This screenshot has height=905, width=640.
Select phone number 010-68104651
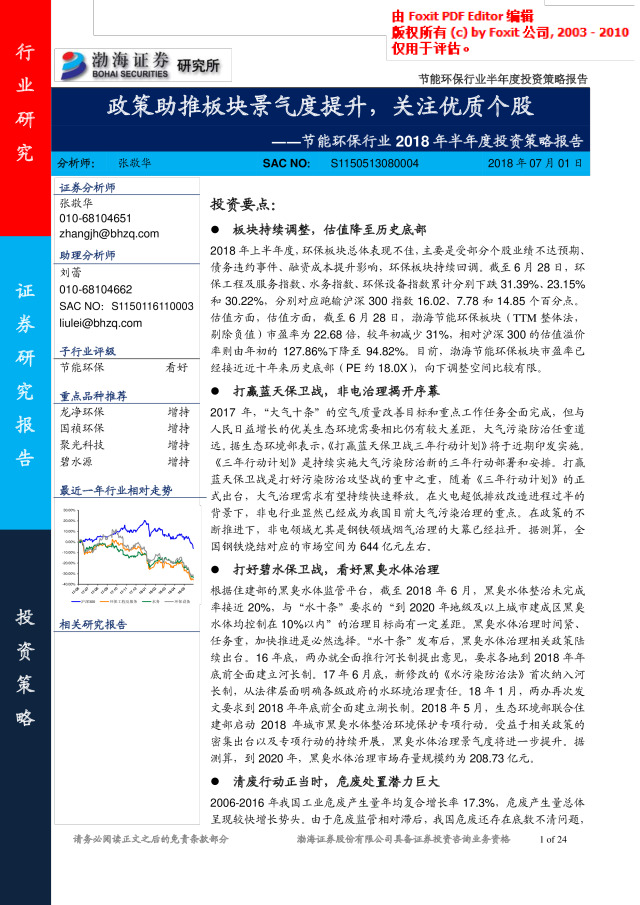[x=95, y=218]
